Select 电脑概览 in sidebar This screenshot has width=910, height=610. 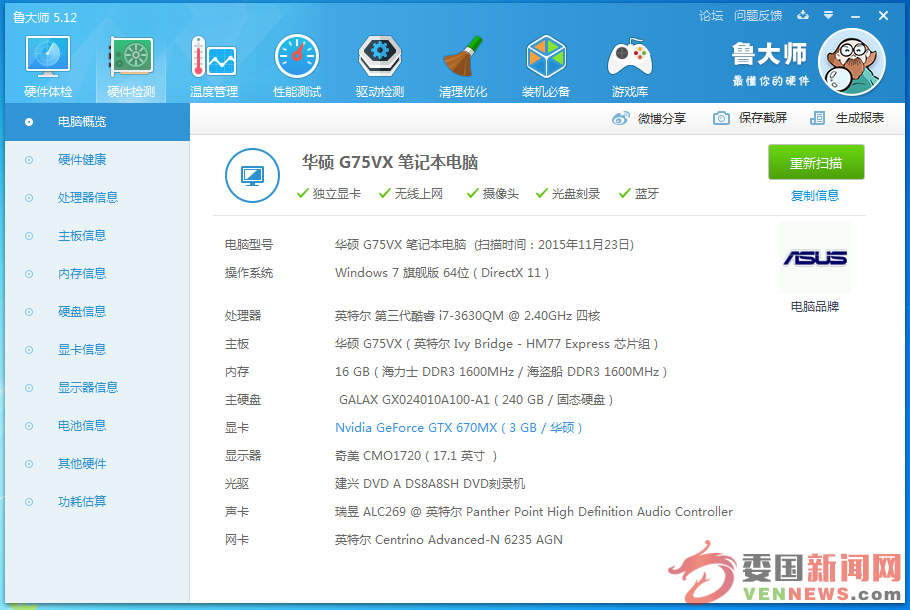click(98, 122)
